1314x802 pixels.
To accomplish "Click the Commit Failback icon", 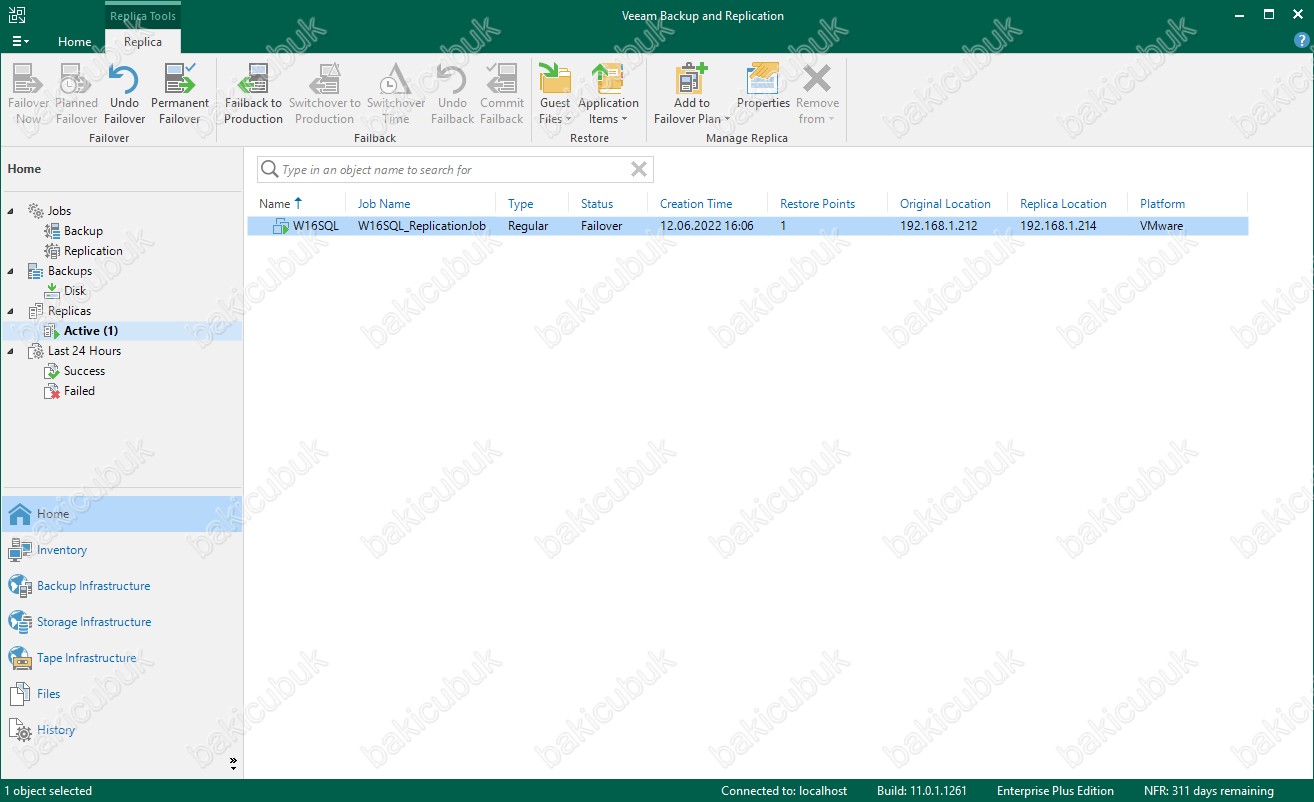I will (x=502, y=94).
